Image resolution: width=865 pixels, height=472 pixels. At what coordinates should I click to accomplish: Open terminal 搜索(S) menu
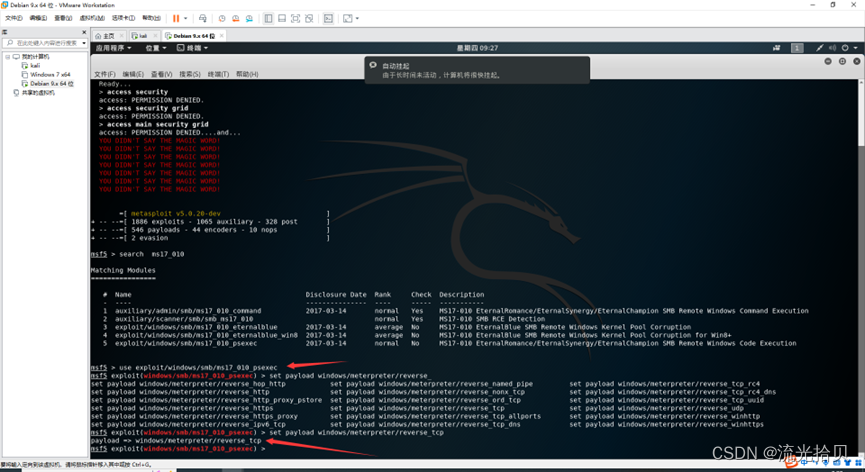point(190,74)
